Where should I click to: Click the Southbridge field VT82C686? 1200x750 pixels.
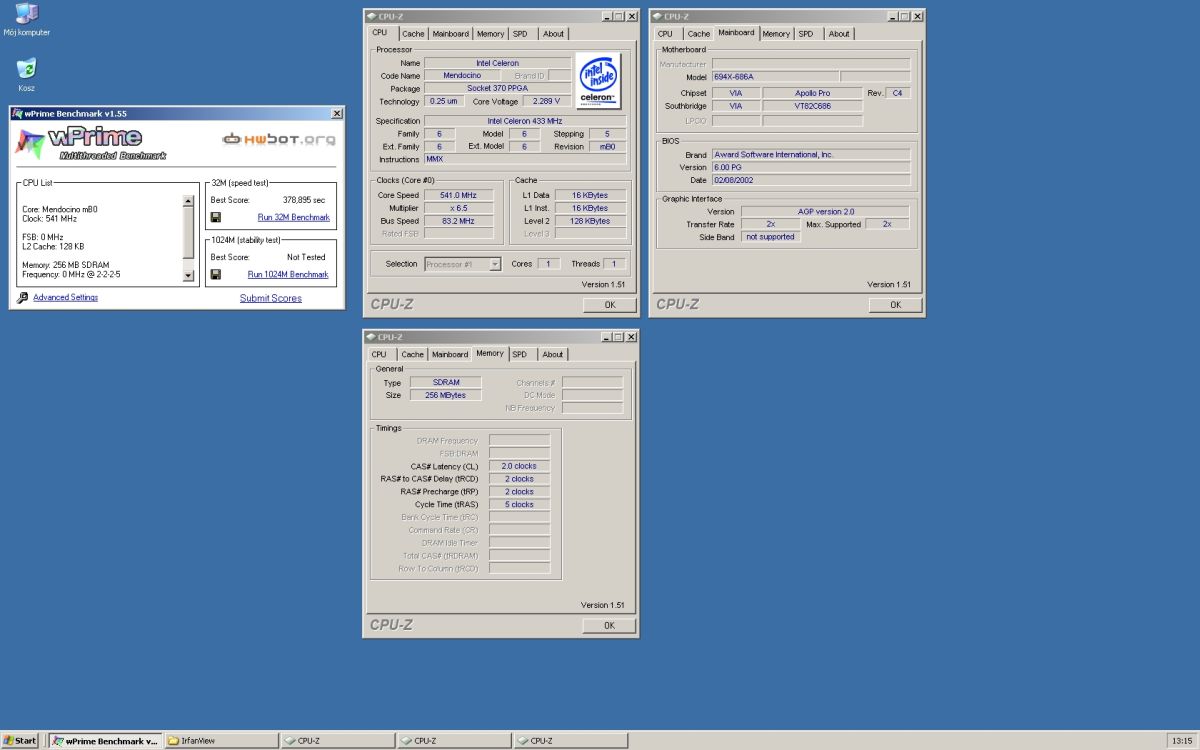pyautogui.click(x=811, y=106)
